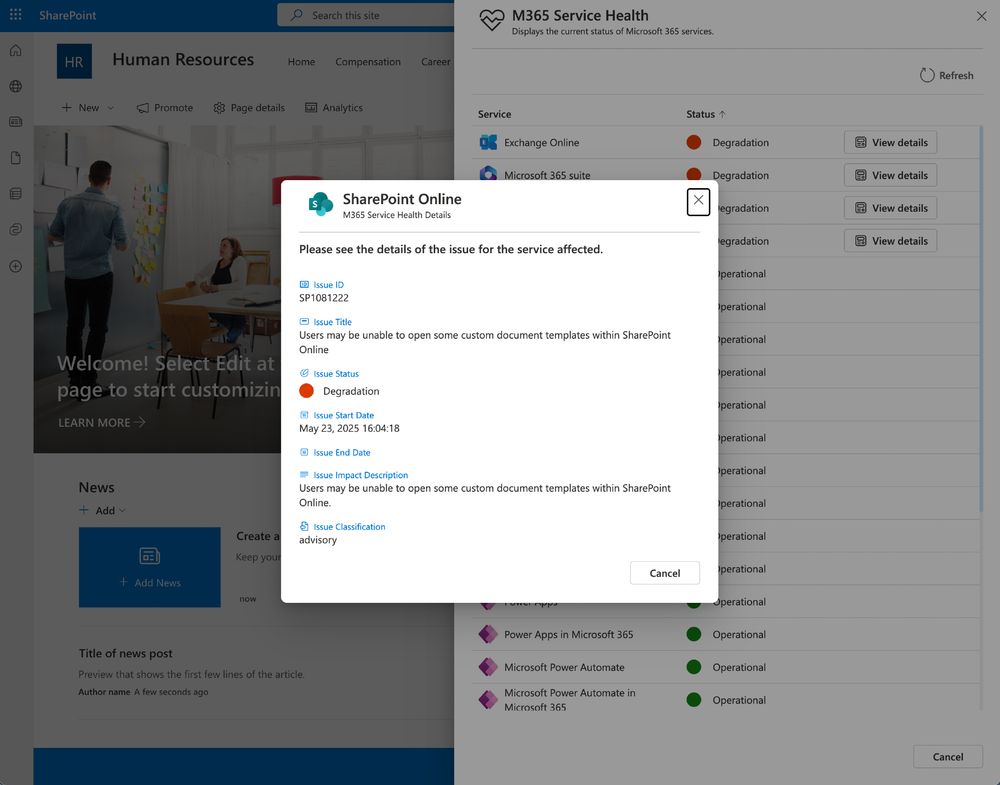The image size is (1000, 785).
Task: Click the Power Automate in Microsoft 365 icon
Action: [488, 700]
